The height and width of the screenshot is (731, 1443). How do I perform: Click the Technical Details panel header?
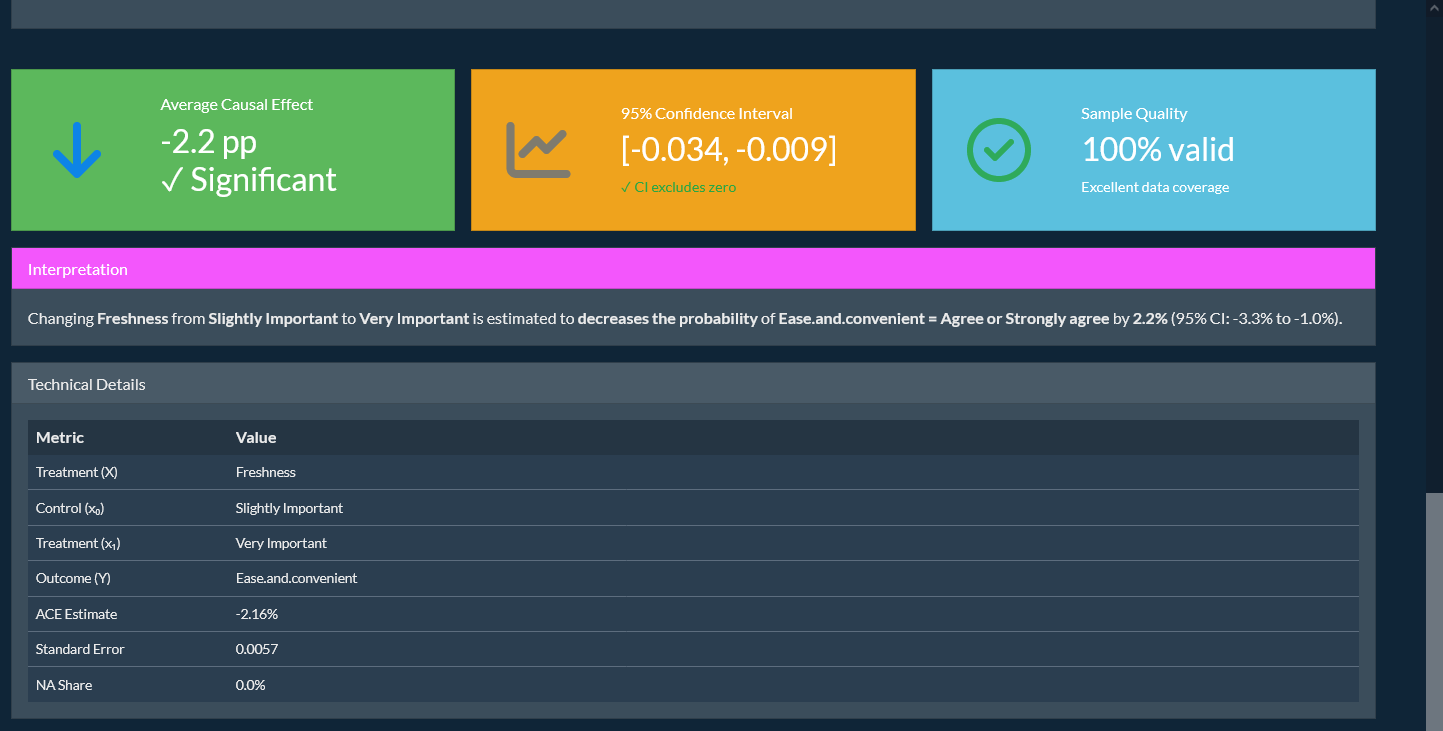[x=693, y=384]
